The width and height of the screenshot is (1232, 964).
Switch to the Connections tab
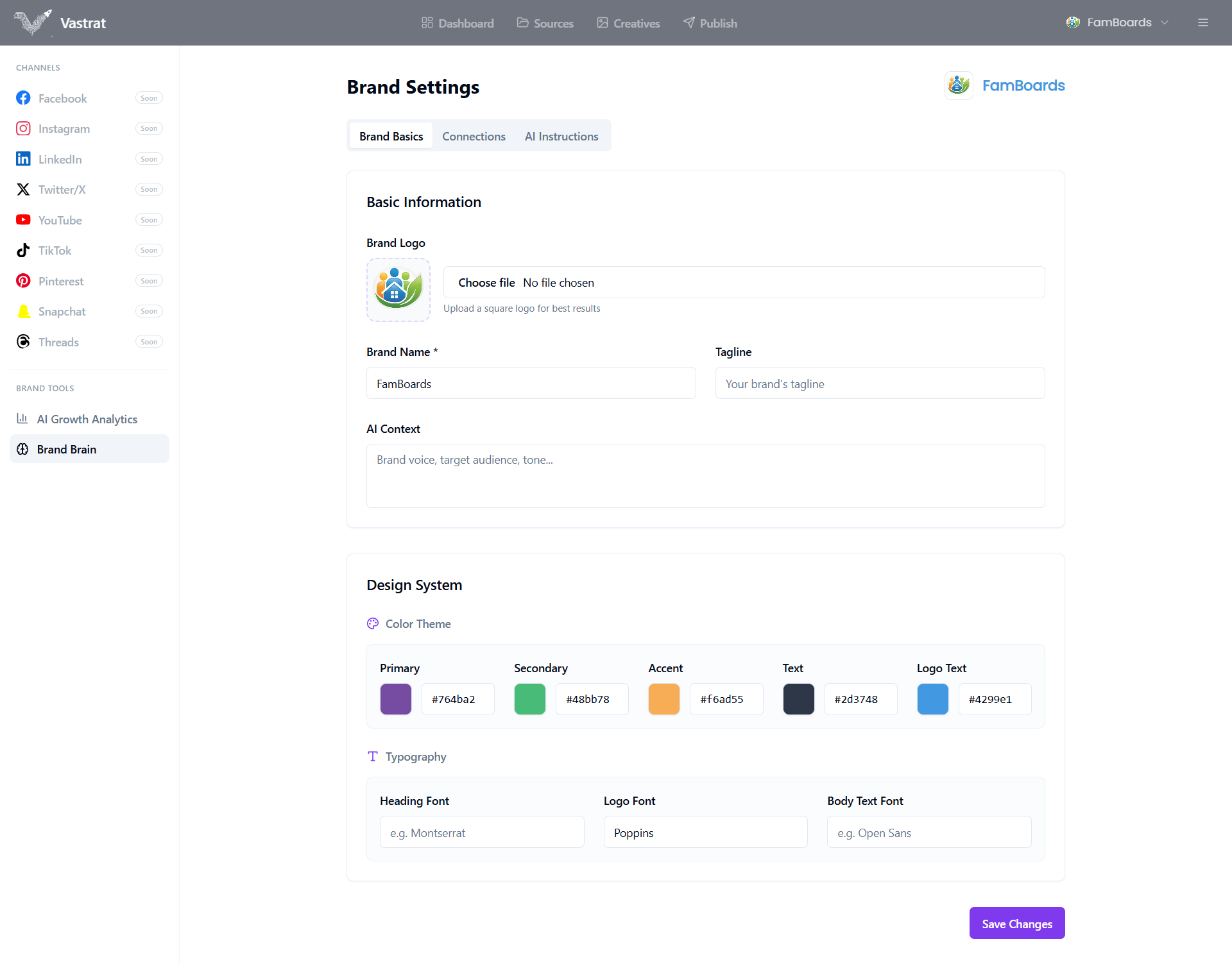pyautogui.click(x=474, y=136)
